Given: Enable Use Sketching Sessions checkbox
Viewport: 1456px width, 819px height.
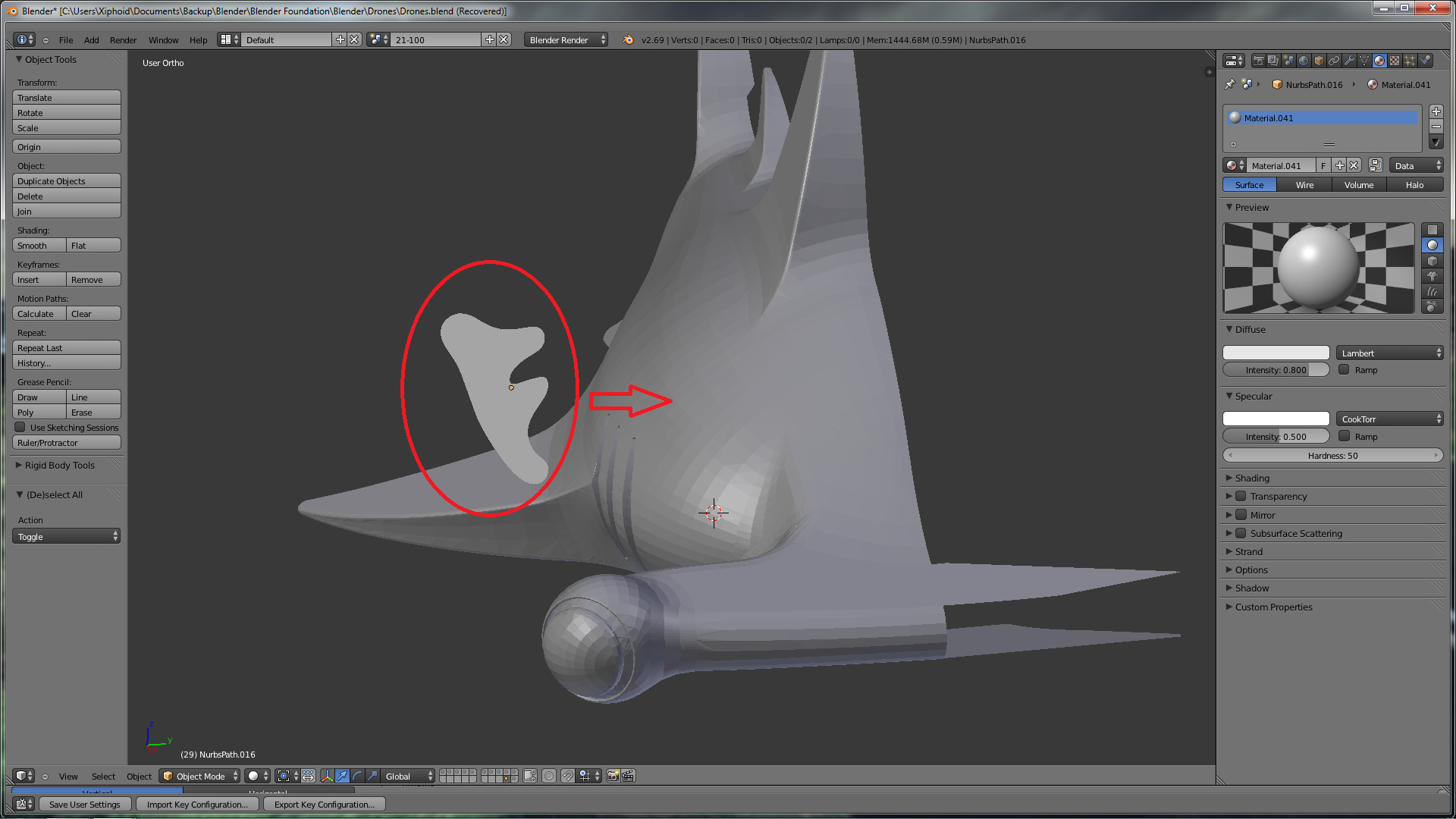Looking at the screenshot, I should [x=20, y=428].
